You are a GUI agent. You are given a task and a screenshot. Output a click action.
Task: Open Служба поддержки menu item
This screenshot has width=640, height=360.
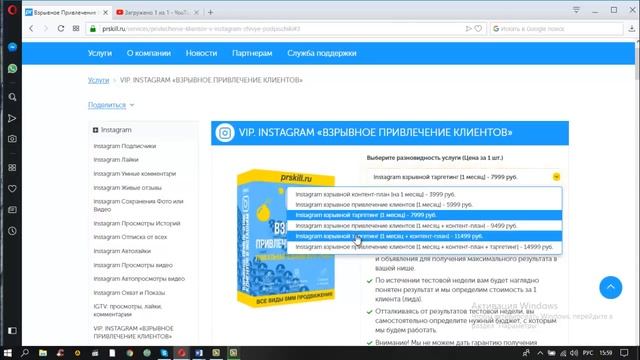tap(322, 53)
